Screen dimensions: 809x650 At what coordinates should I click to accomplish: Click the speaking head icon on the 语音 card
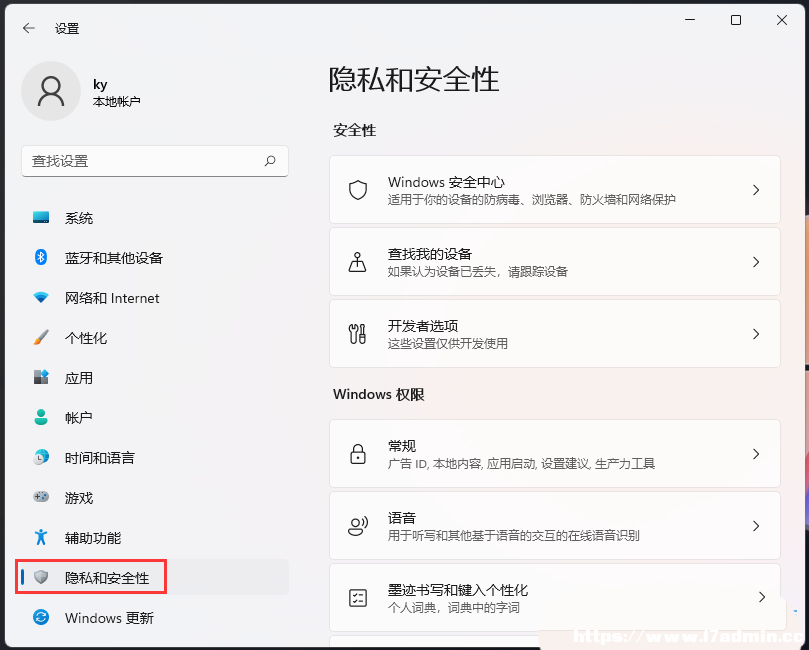(358, 526)
